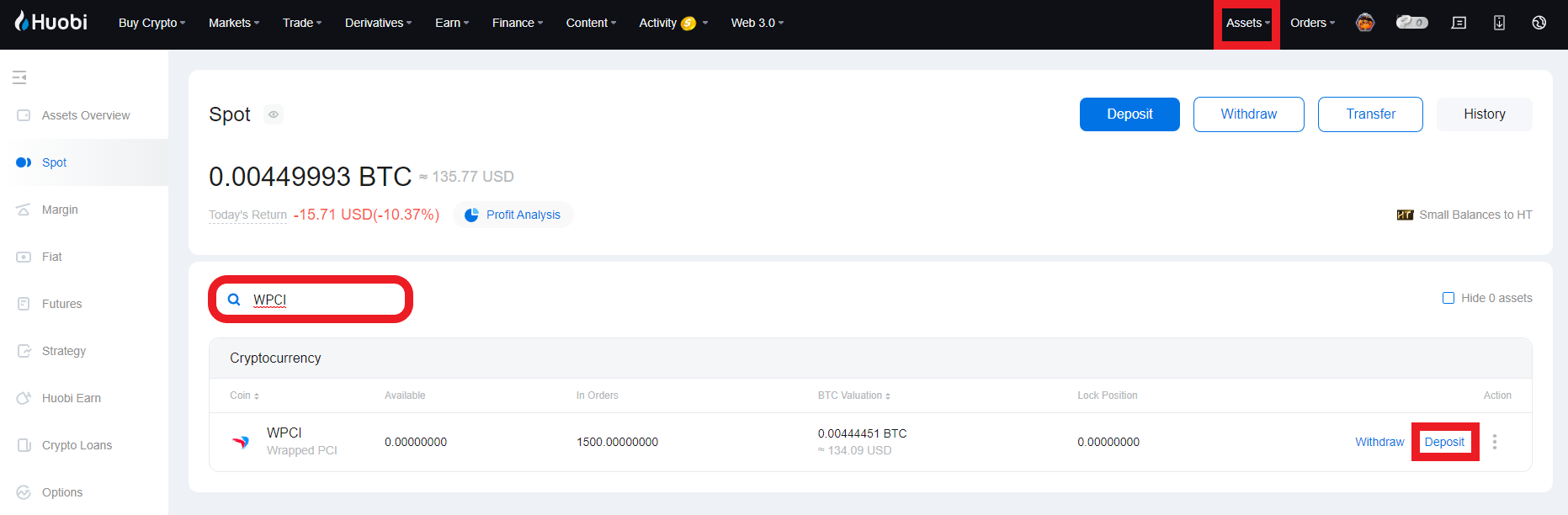Select Fiat in the sidebar
The height and width of the screenshot is (515, 1568).
[52, 257]
